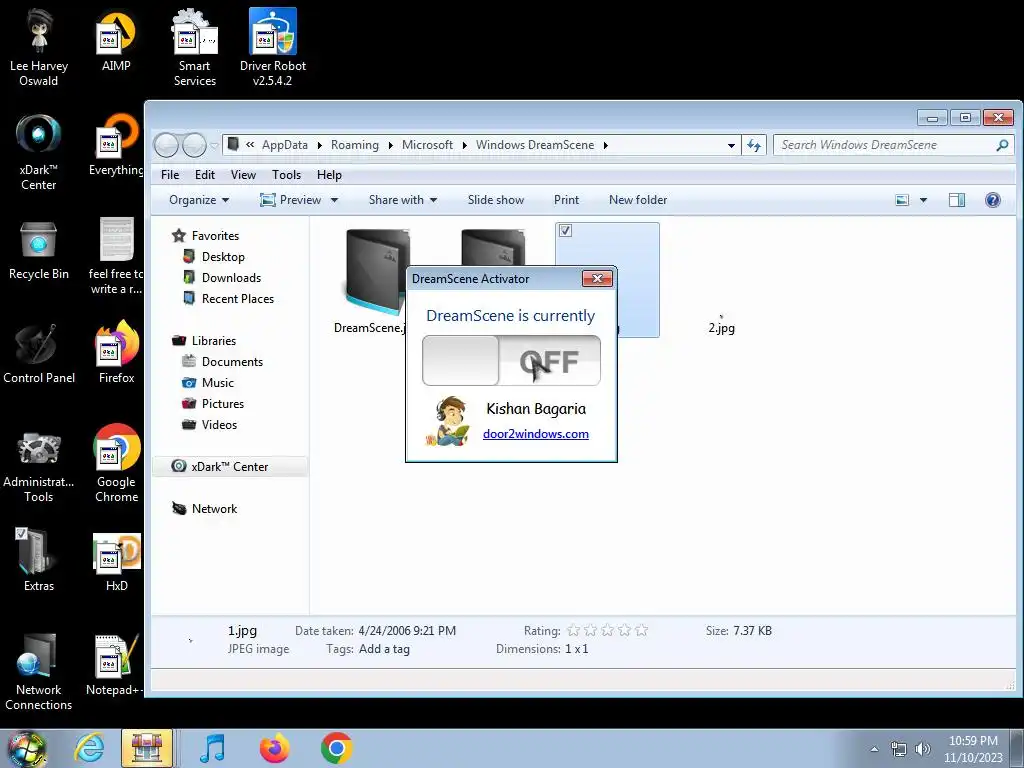Select the 2.jpg file
Screen dimensions: 1024x768
pos(721,328)
